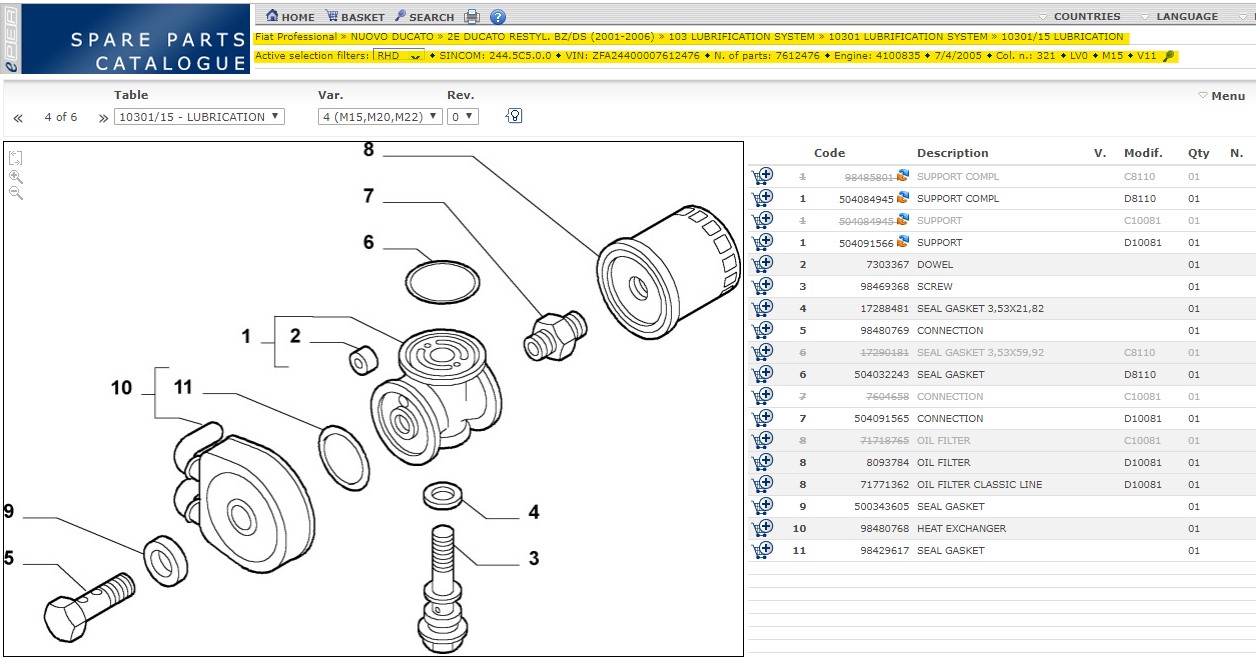Add SCREW 98469368 to basket
Viewport: 1256px width, 660px height.
click(x=763, y=286)
